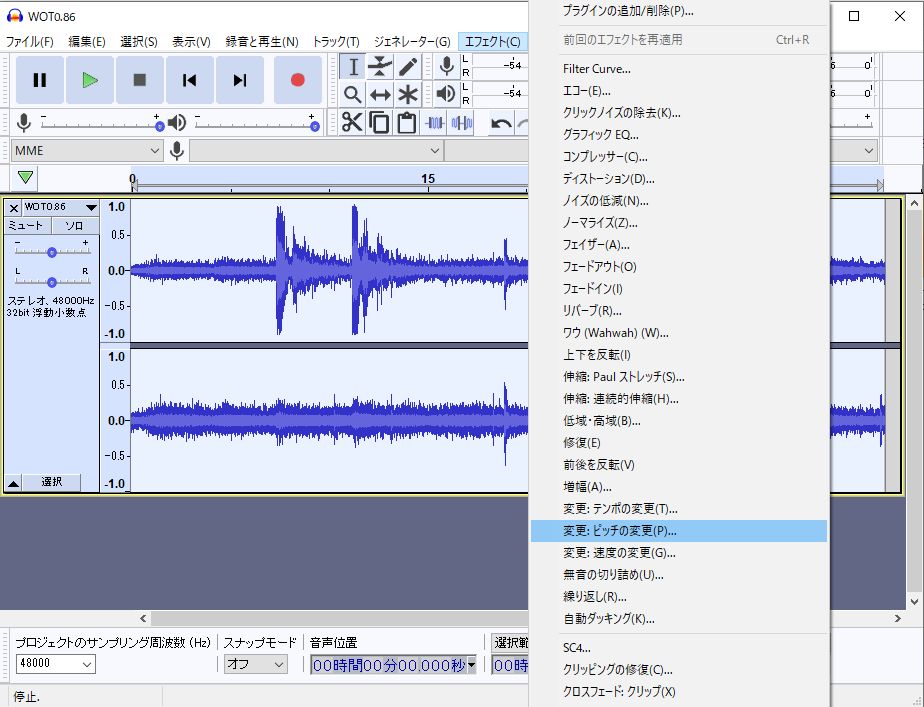This screenshot has height=707, width=924.
Task: Click the Undo arrow icon
Action: pos(500,122)
